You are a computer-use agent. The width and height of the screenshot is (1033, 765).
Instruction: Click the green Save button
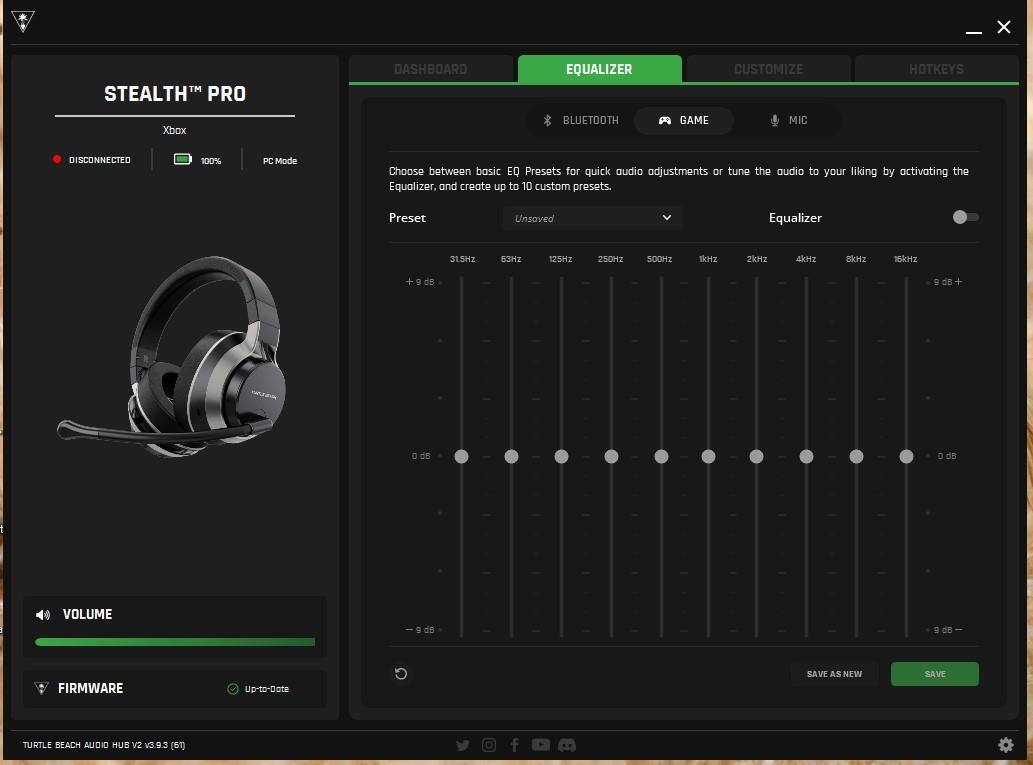(934, 674)
